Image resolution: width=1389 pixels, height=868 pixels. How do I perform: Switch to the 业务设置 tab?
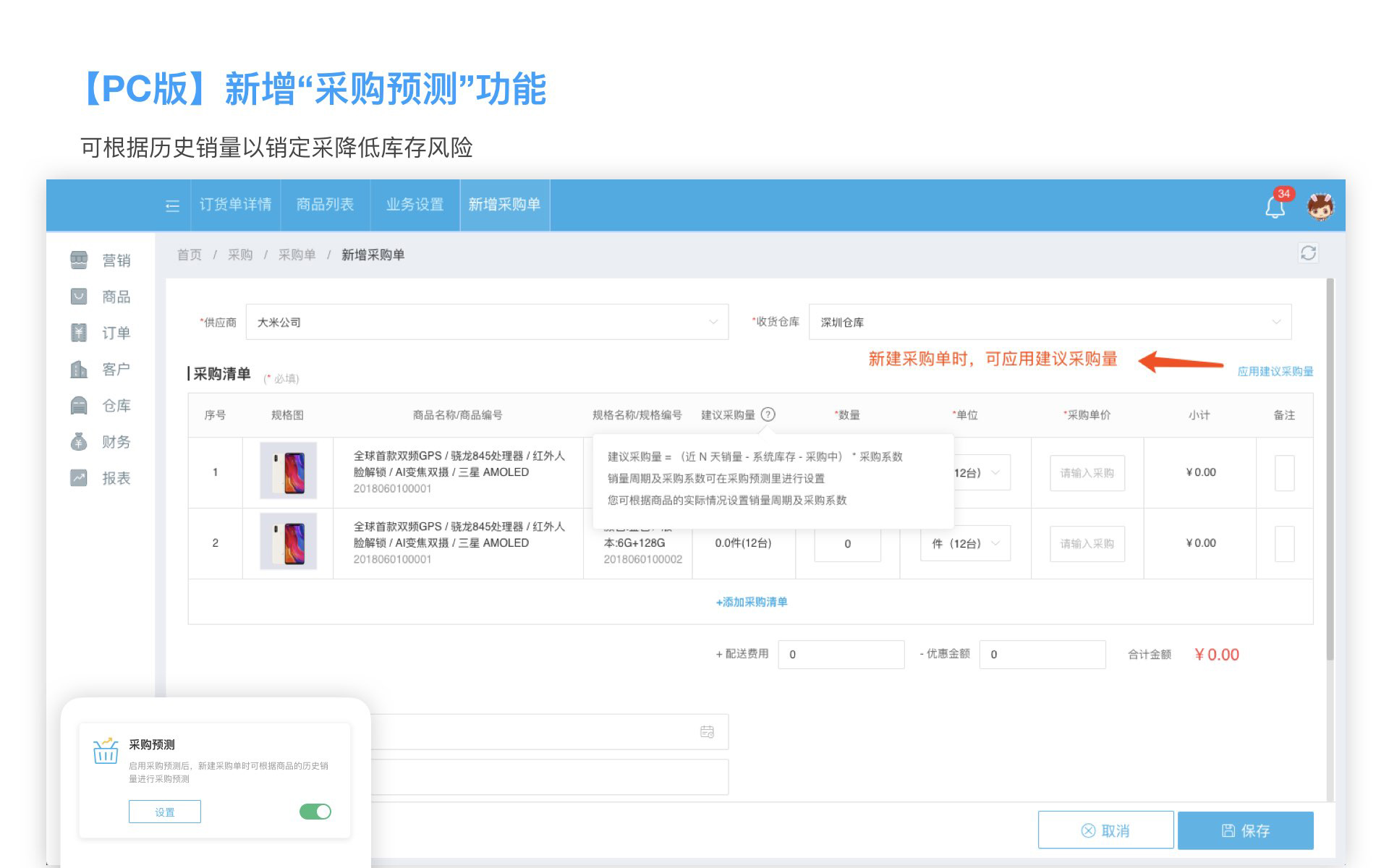pos(415,205)
